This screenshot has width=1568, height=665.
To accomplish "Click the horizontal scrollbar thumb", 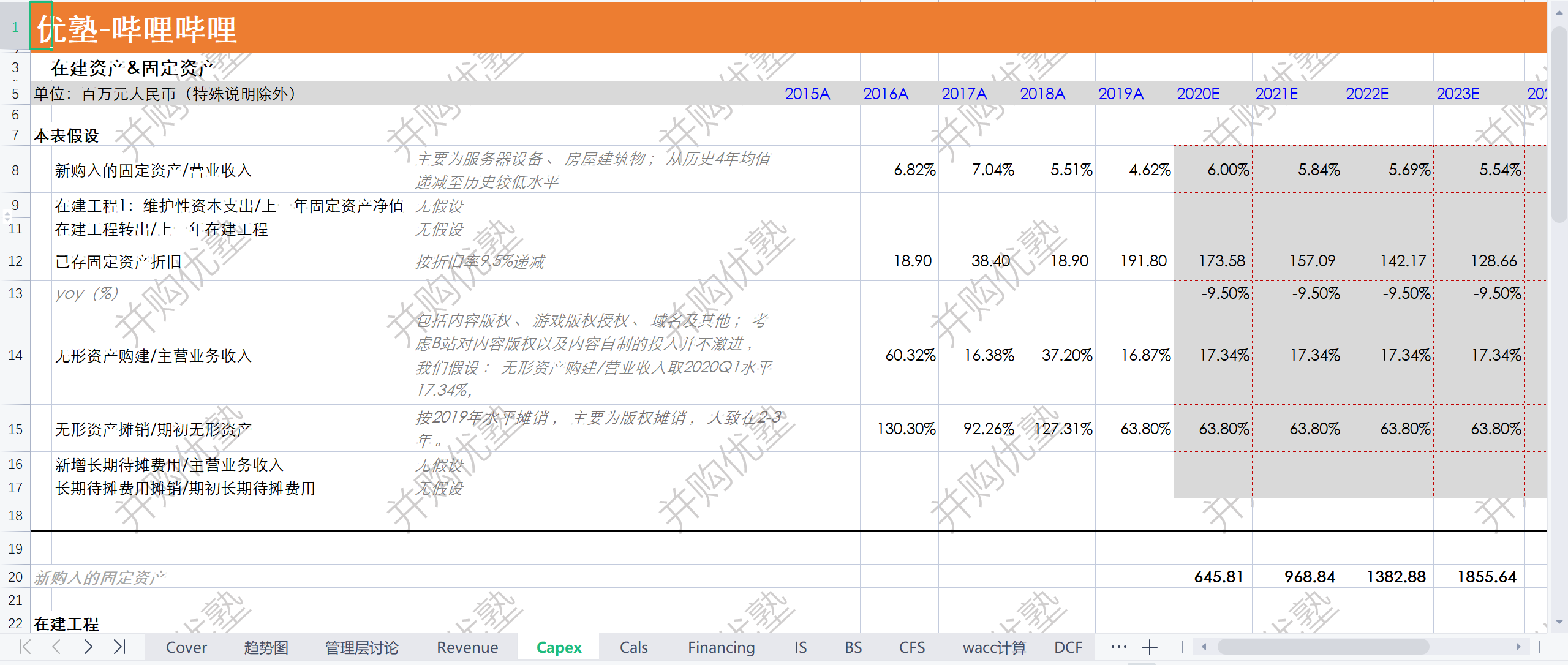I will coord(1323,647).
